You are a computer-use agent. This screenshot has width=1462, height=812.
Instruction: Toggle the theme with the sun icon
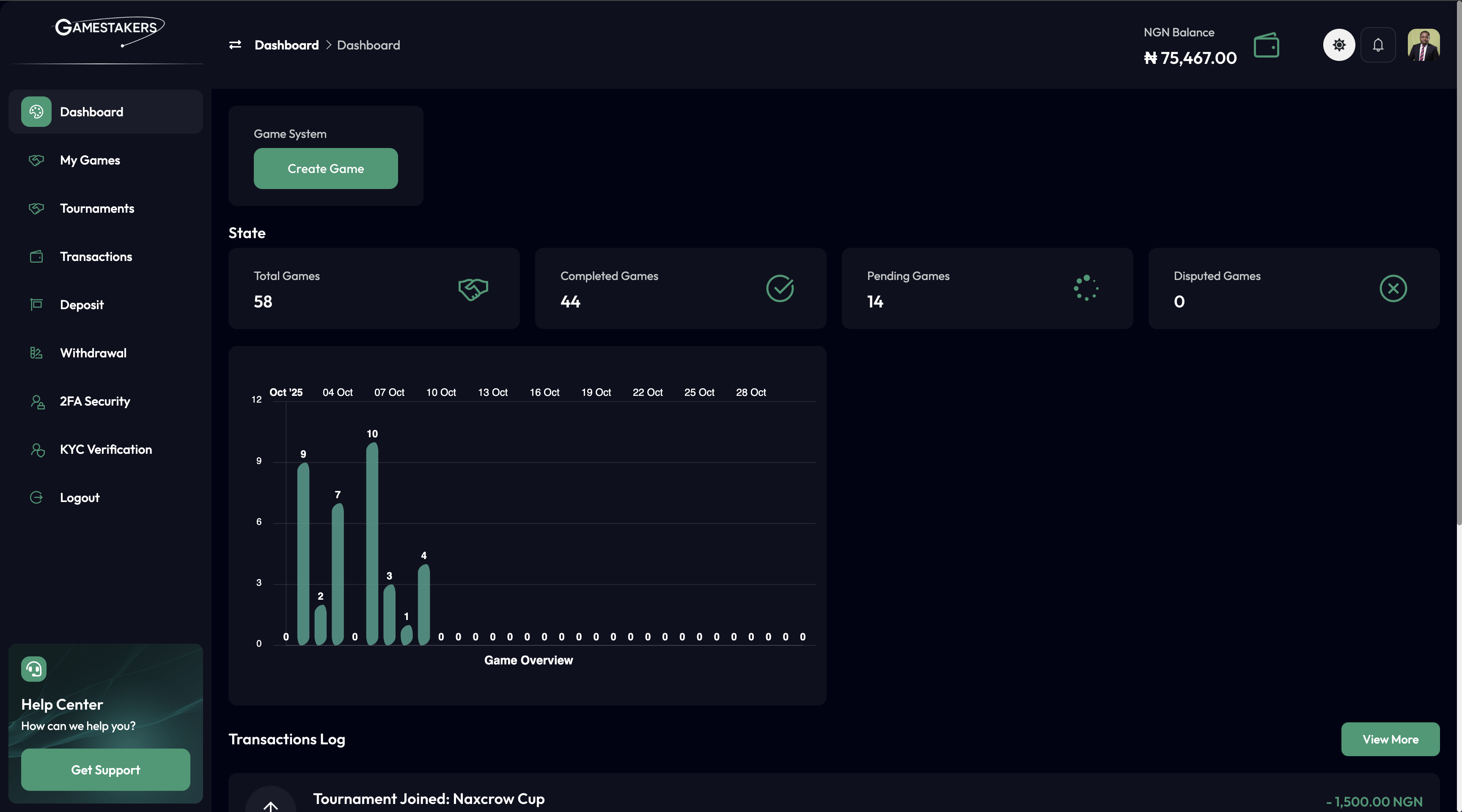click(x=1338, y=45)
